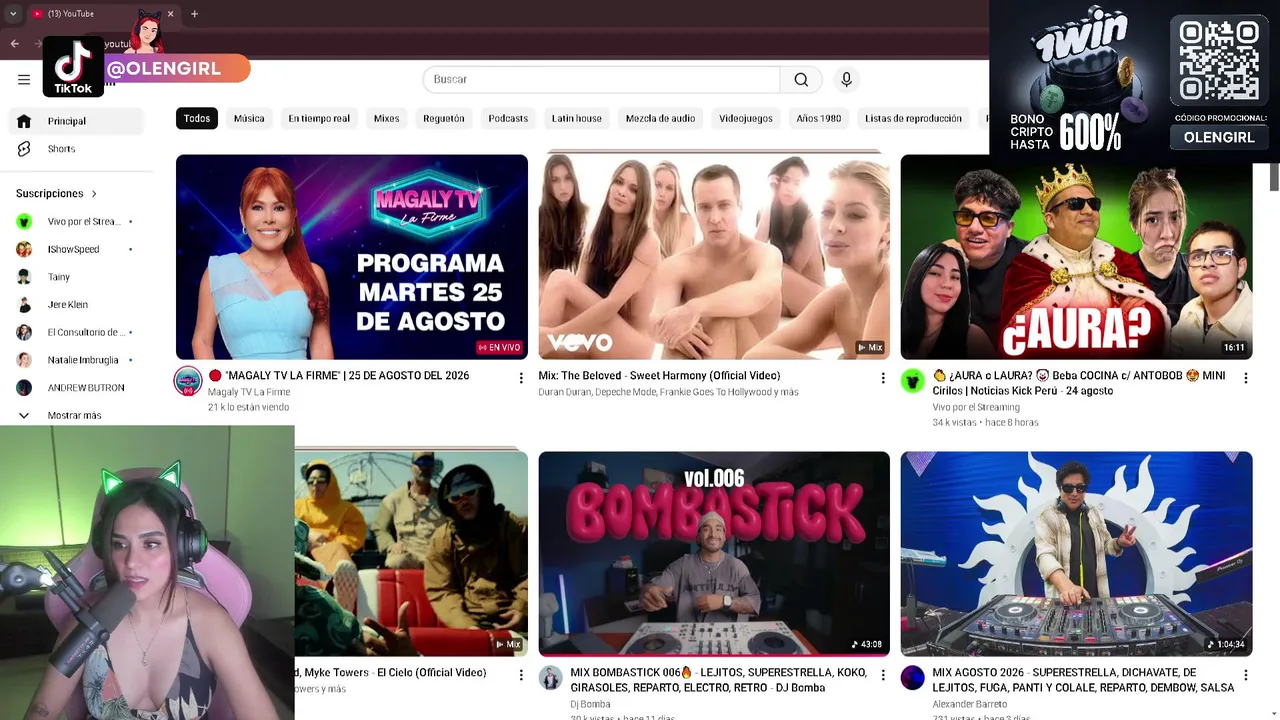Start voice search with microphone icon

846,80
